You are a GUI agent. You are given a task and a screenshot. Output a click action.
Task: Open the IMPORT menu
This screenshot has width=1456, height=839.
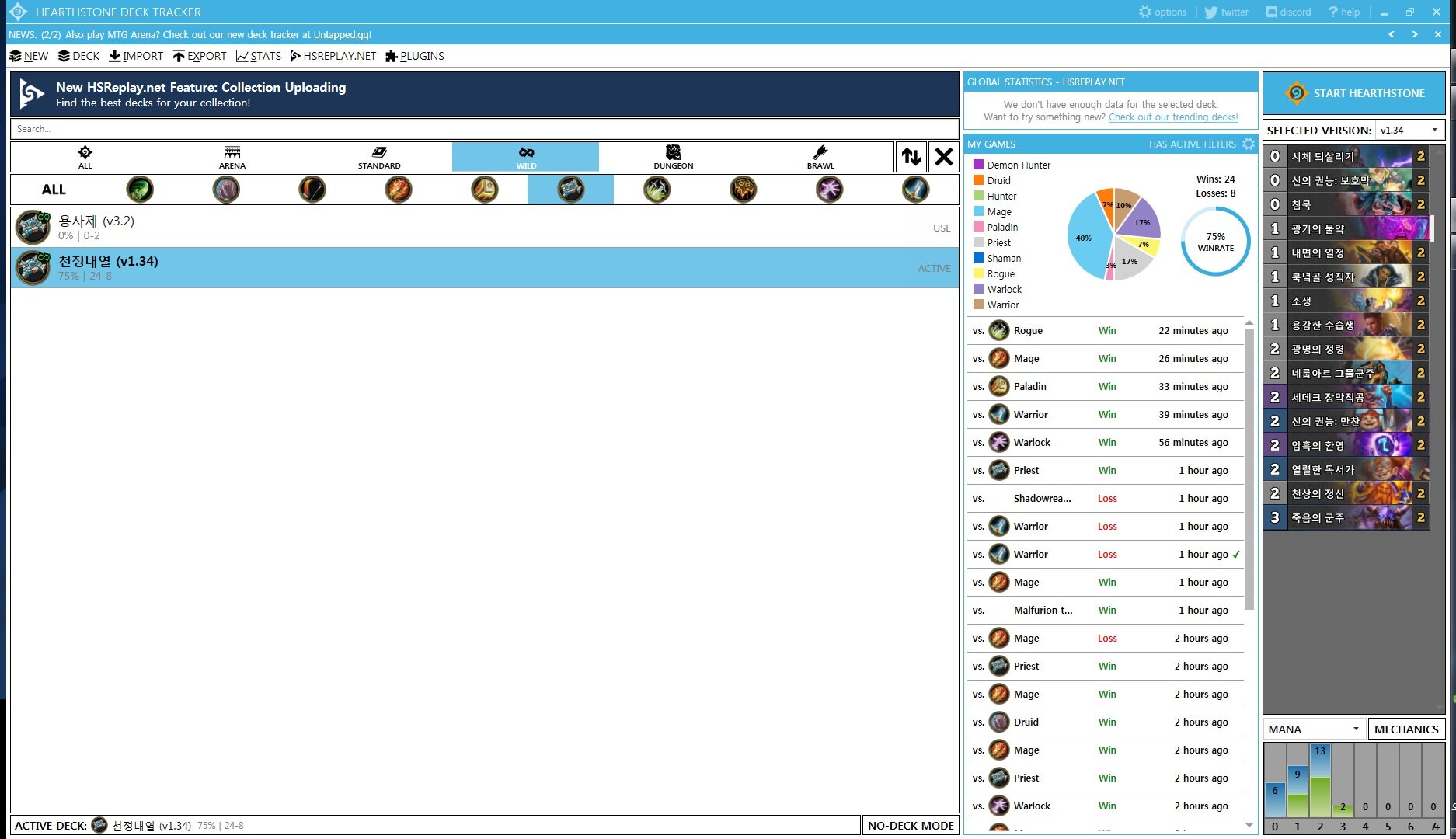click(136, 56)
